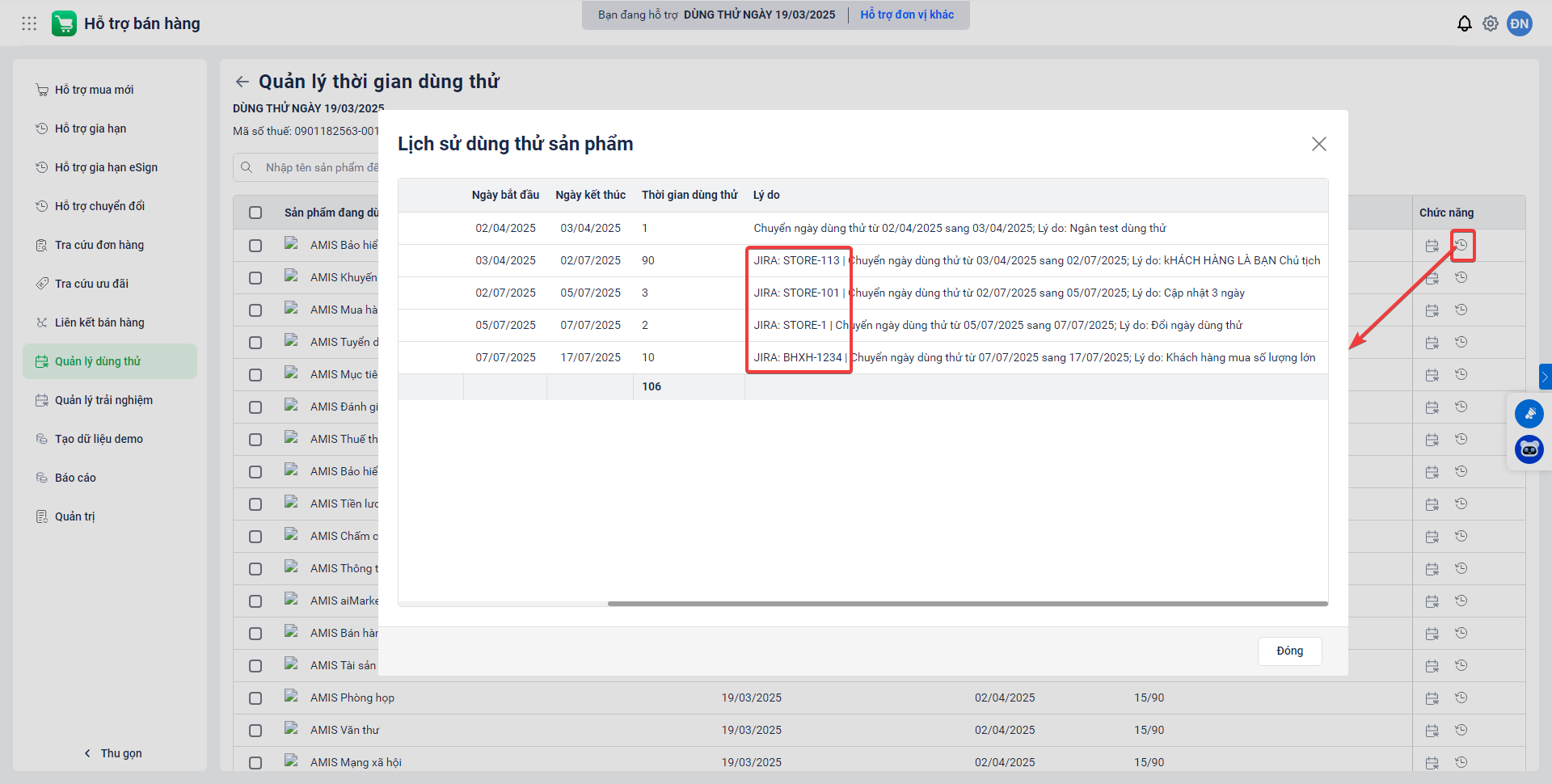Viewport: 1552px width, 784px height.
Task: Click the Đóng button
Action: tap(1290, 651)
